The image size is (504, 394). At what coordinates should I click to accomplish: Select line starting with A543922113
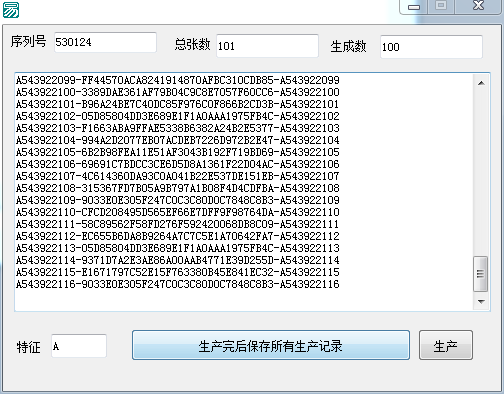(178, 248)
